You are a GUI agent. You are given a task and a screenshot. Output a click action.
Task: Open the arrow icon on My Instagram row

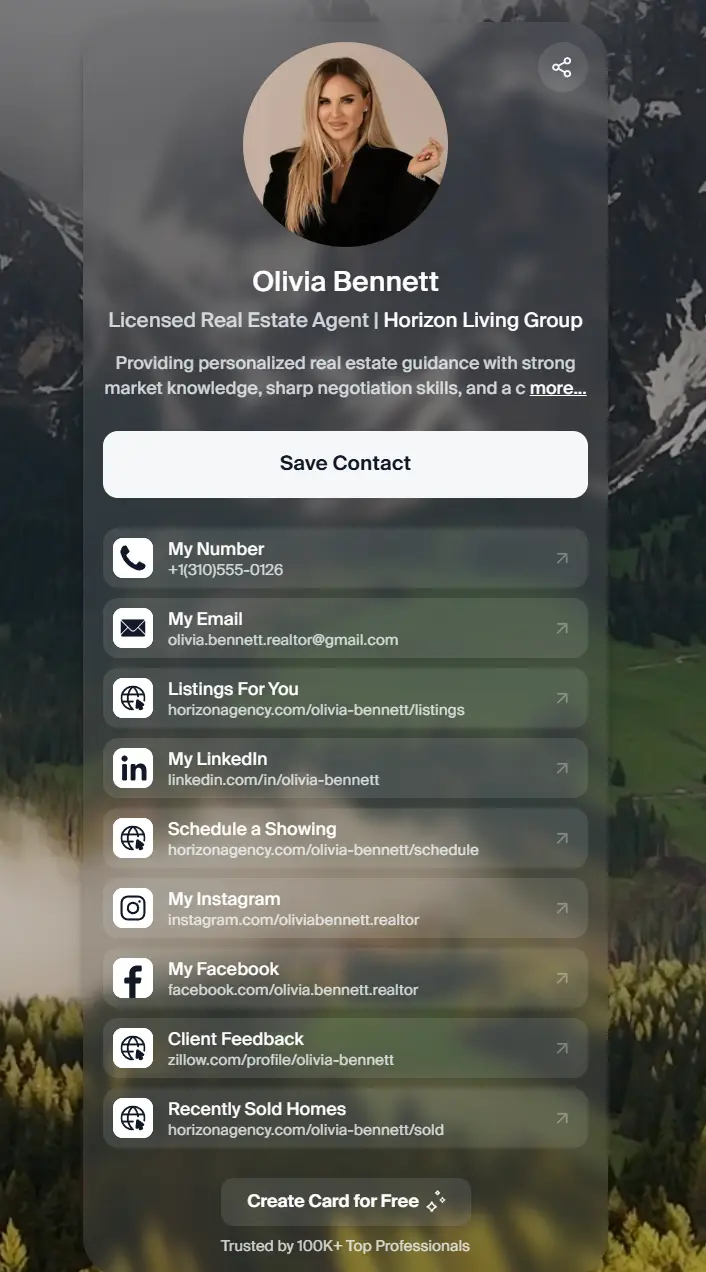(x=562, y=908)
